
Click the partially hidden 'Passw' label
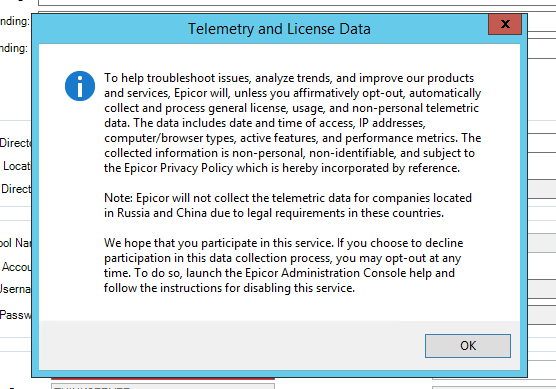[16, 315]
